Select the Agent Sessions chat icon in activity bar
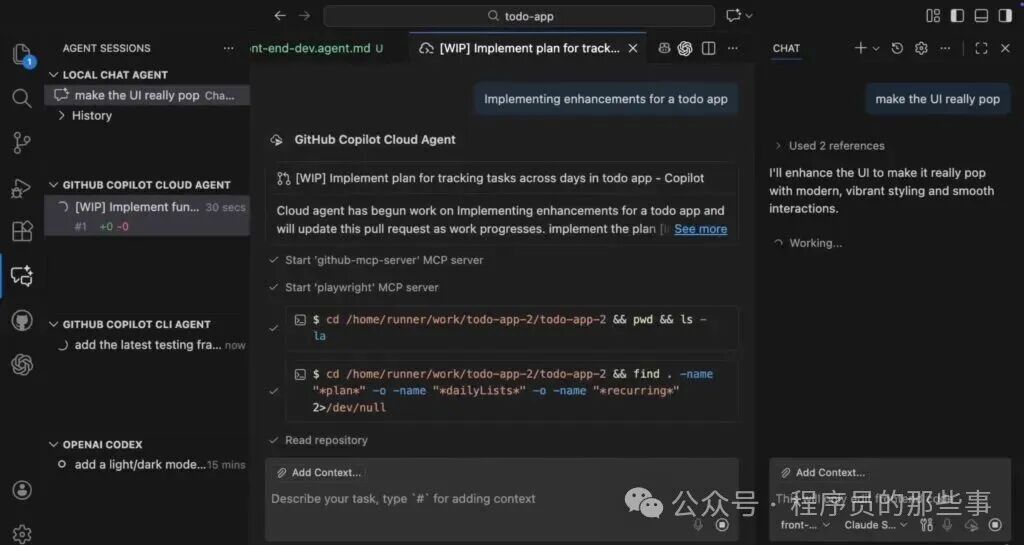 pos(22,276)
